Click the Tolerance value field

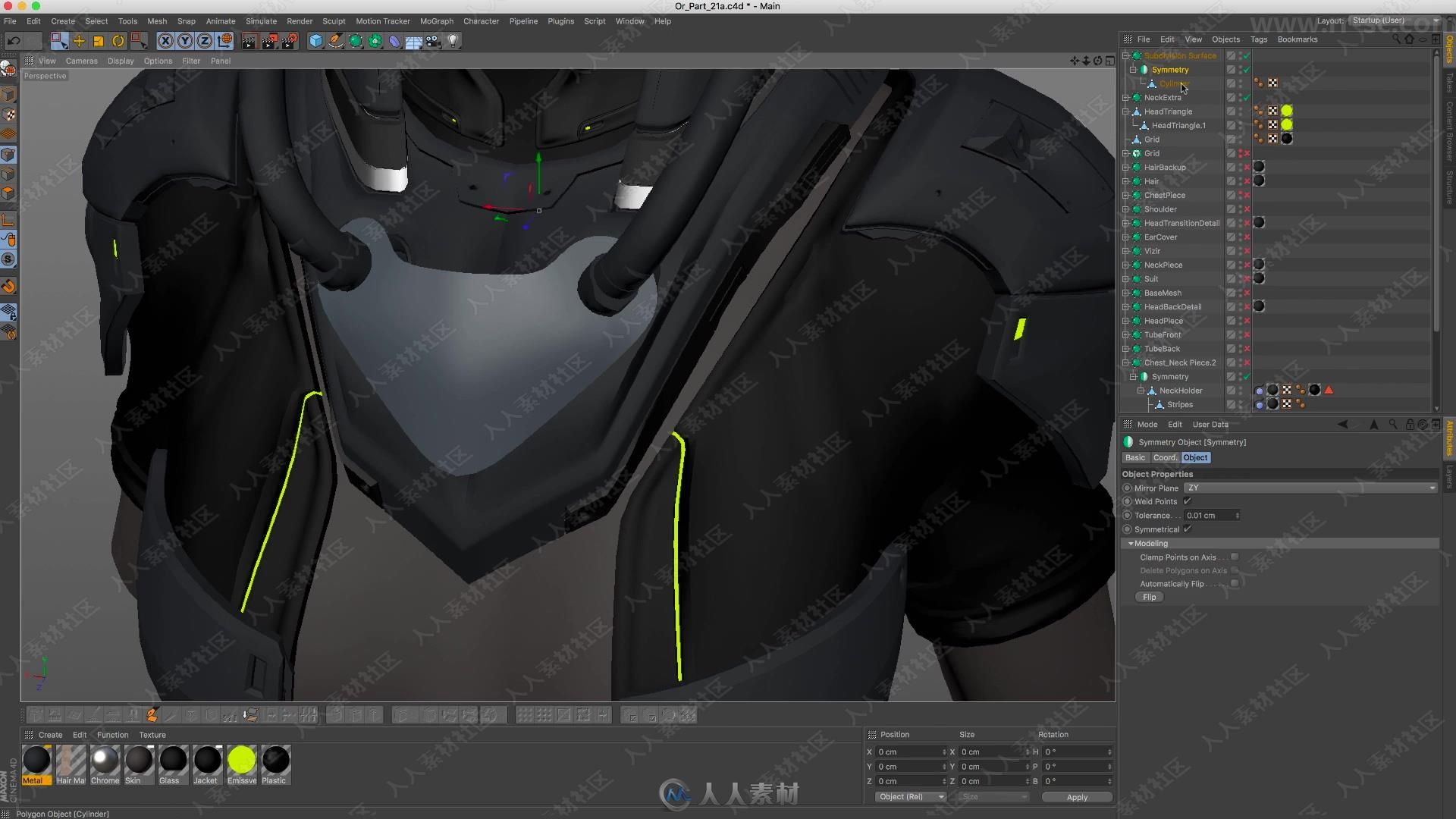point(1212,516)
